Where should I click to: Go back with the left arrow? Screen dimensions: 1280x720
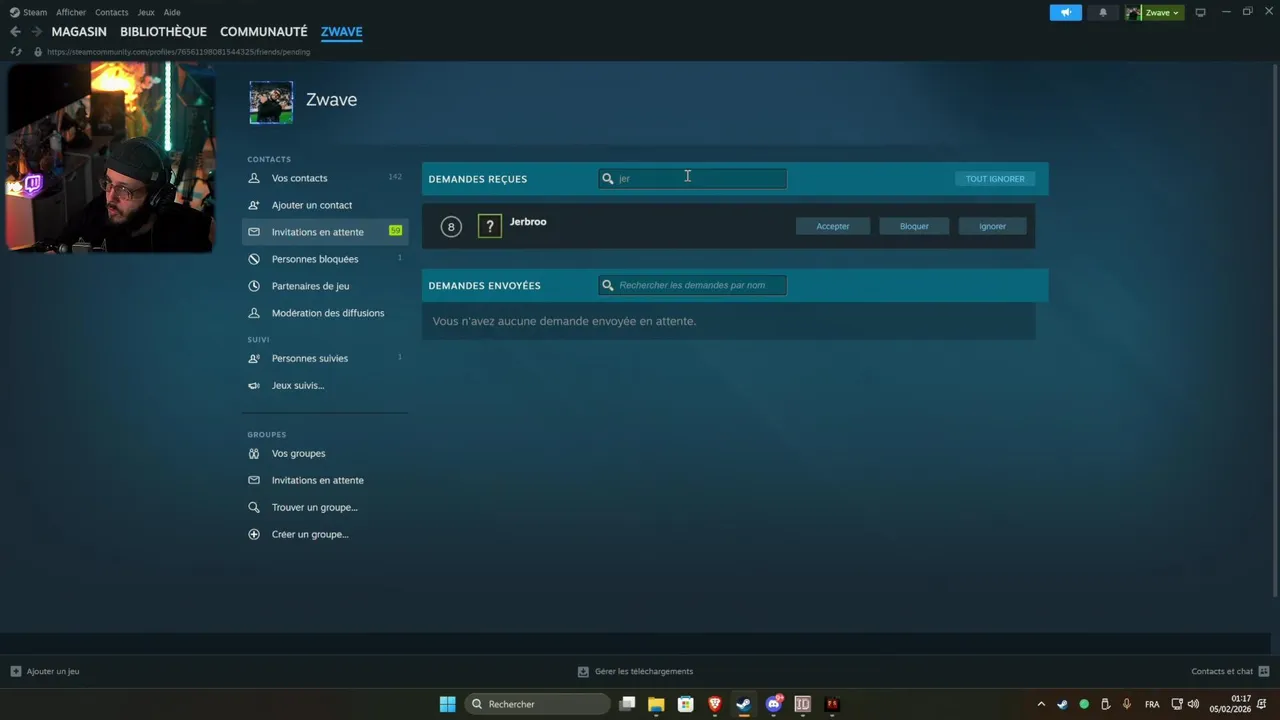tap(15, 32)
